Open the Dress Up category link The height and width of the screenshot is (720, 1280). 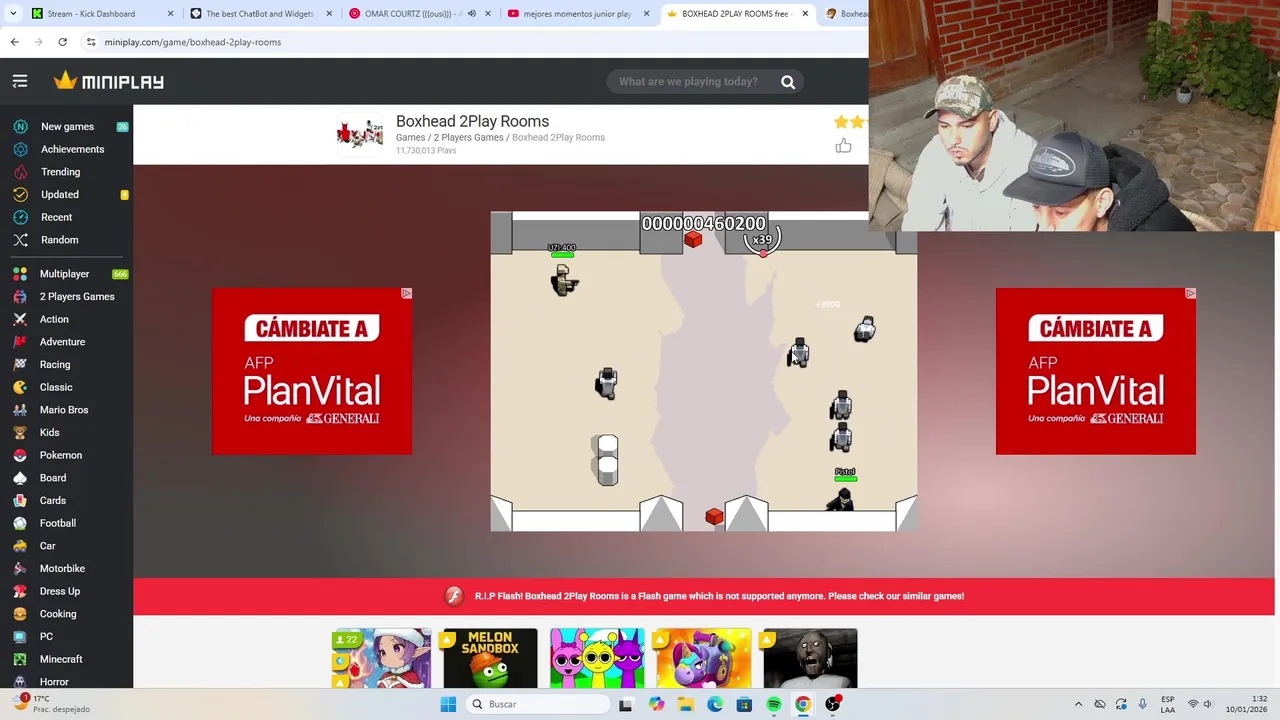[60, 591]
